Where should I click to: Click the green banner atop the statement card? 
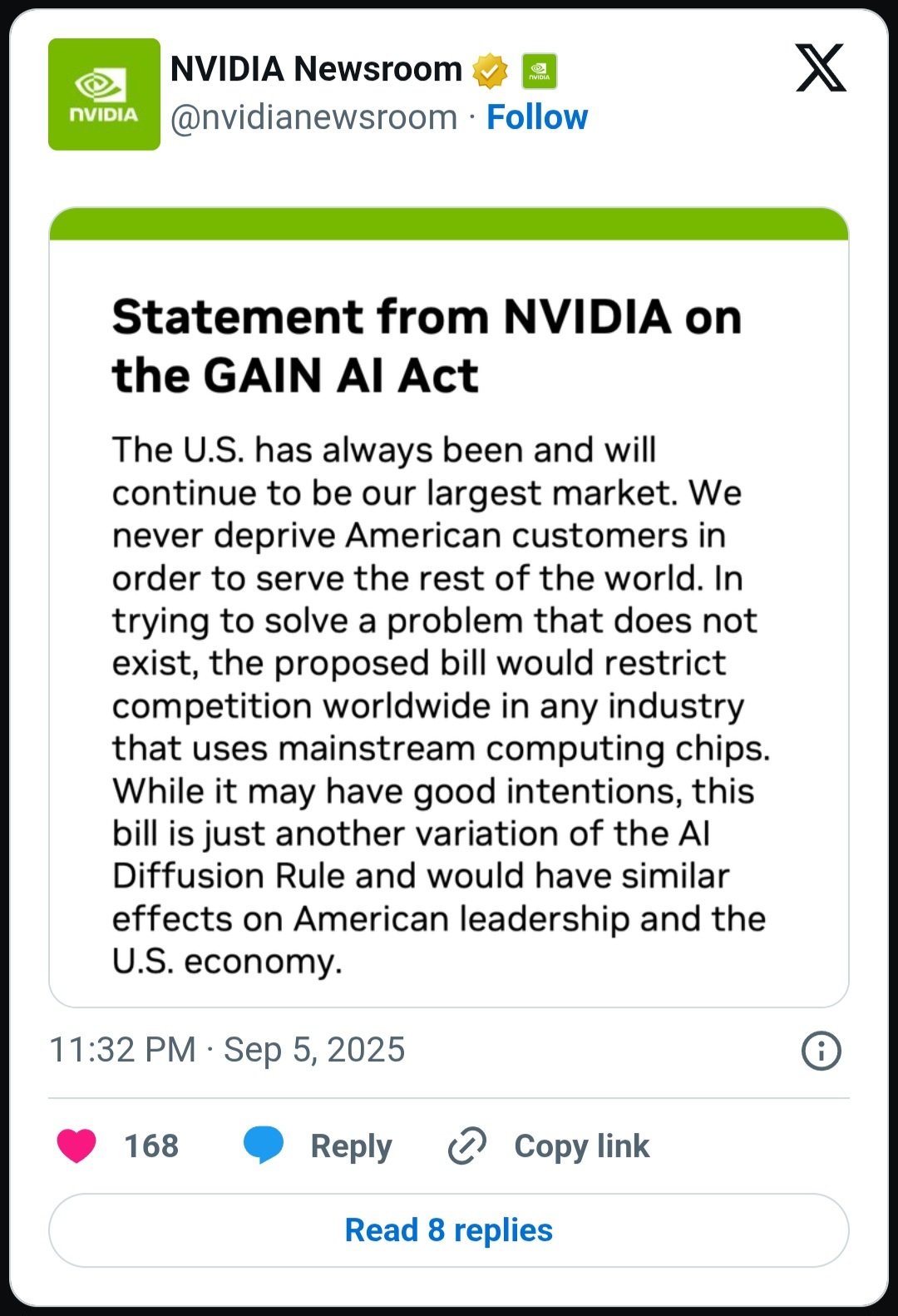(449, 224)
